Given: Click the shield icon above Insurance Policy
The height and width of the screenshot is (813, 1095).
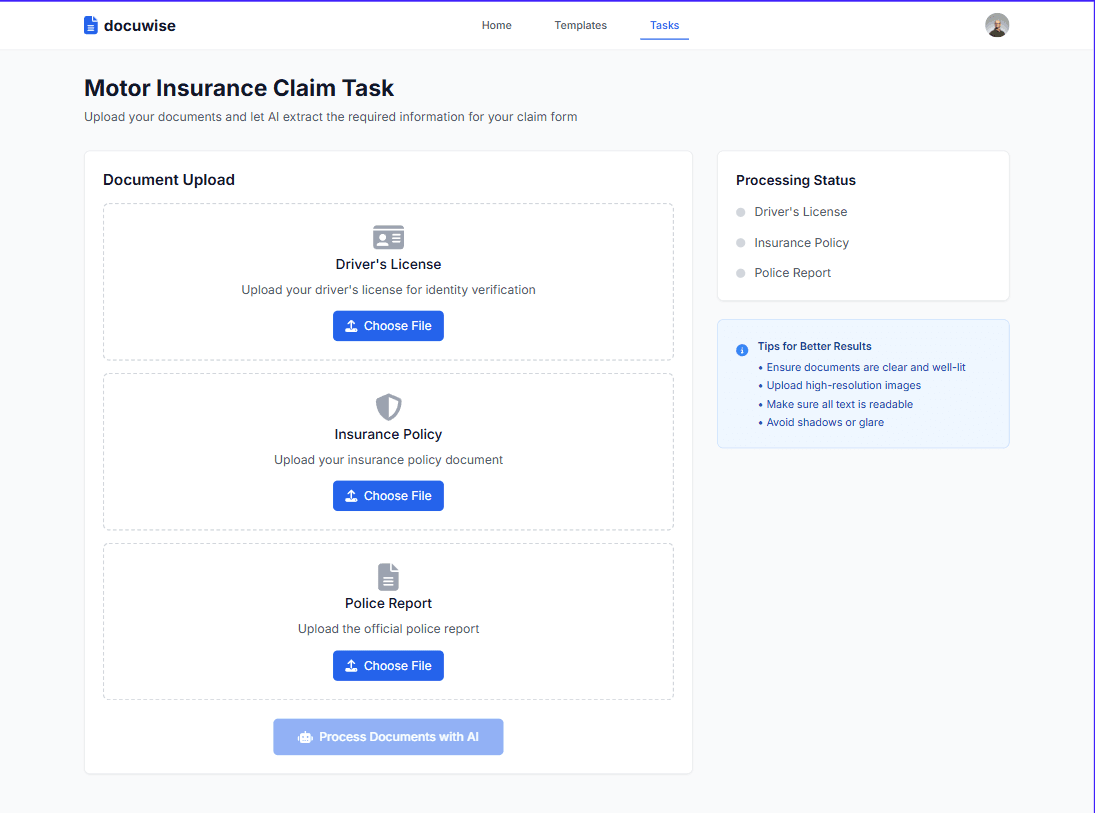Looking at the screenshot, I should 388,406.
